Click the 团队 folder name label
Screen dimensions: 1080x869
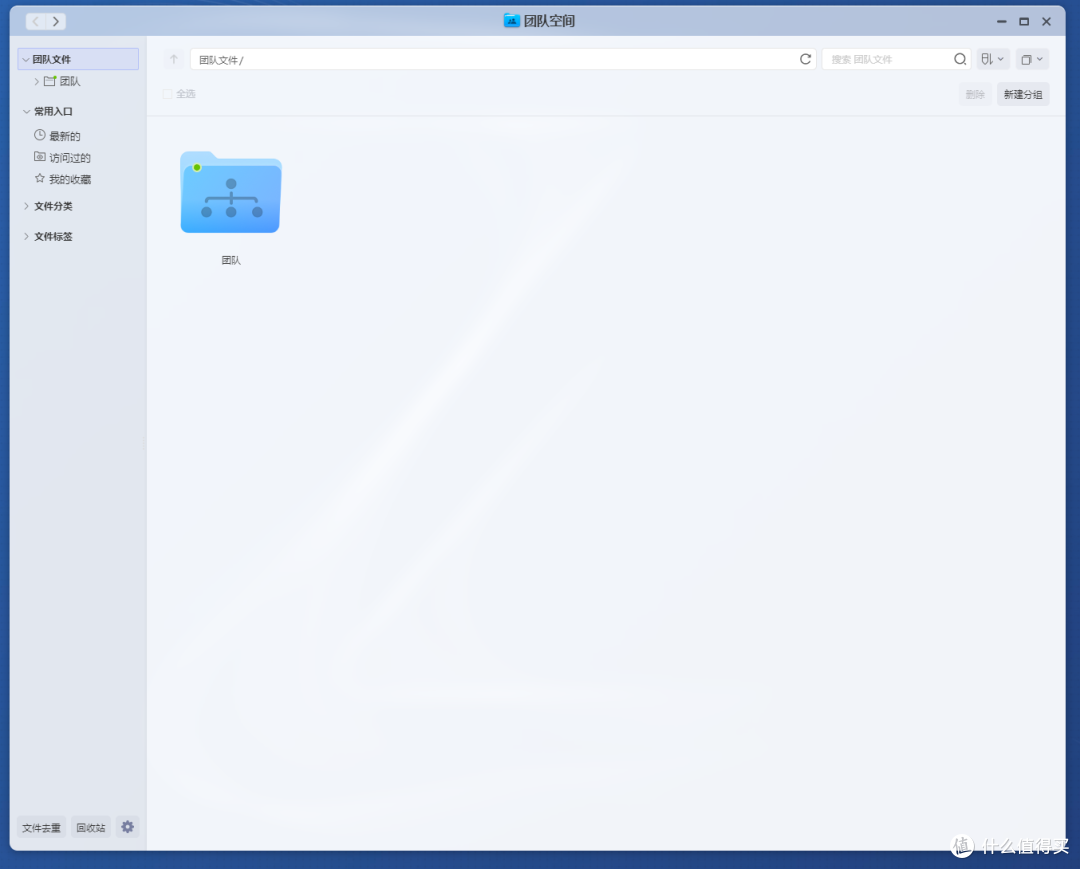pos(231,260)
